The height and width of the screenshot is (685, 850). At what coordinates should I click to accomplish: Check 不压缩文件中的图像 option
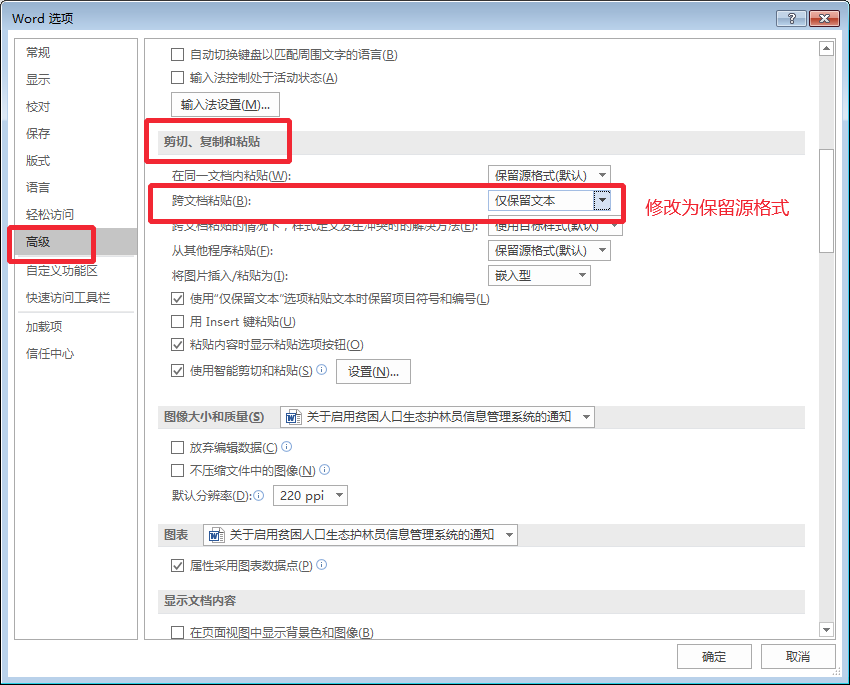177,470
